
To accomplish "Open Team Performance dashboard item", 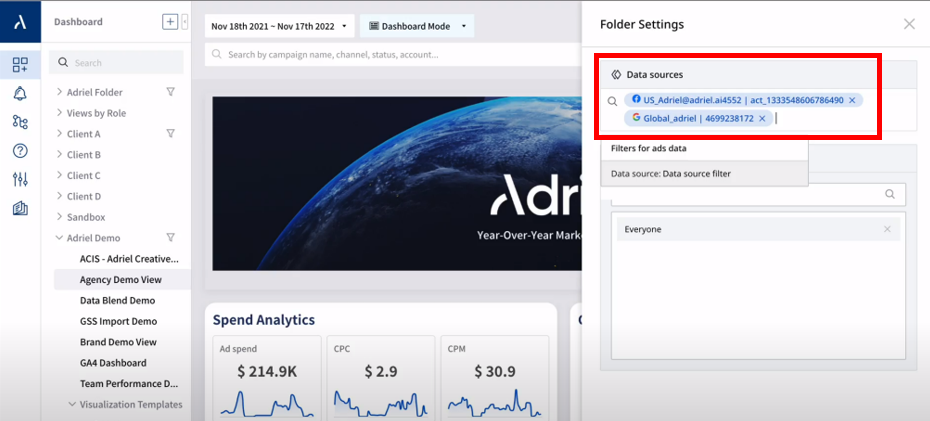I will pyautogui.click(x=129, y=383).
